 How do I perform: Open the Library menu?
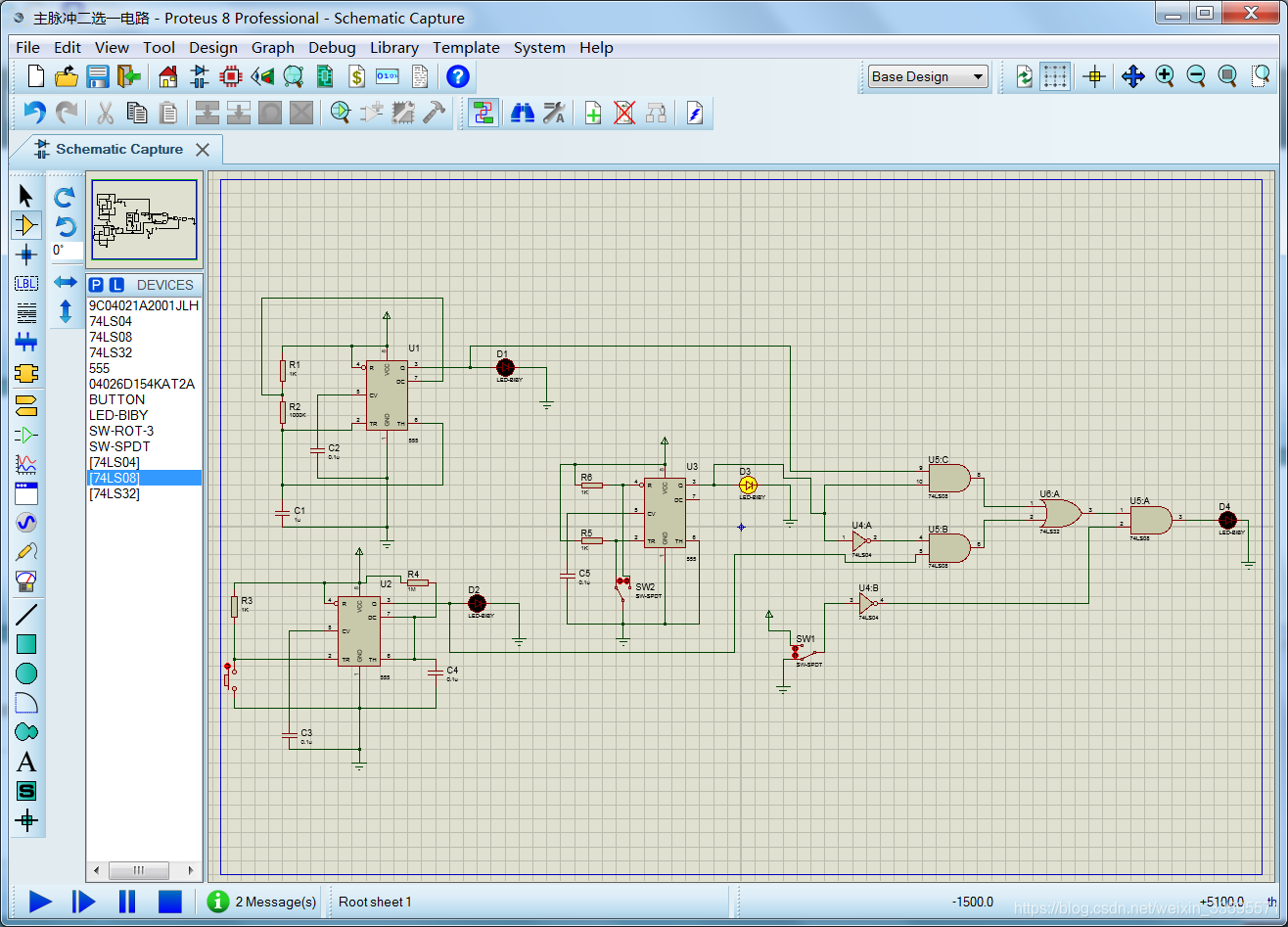394,47
